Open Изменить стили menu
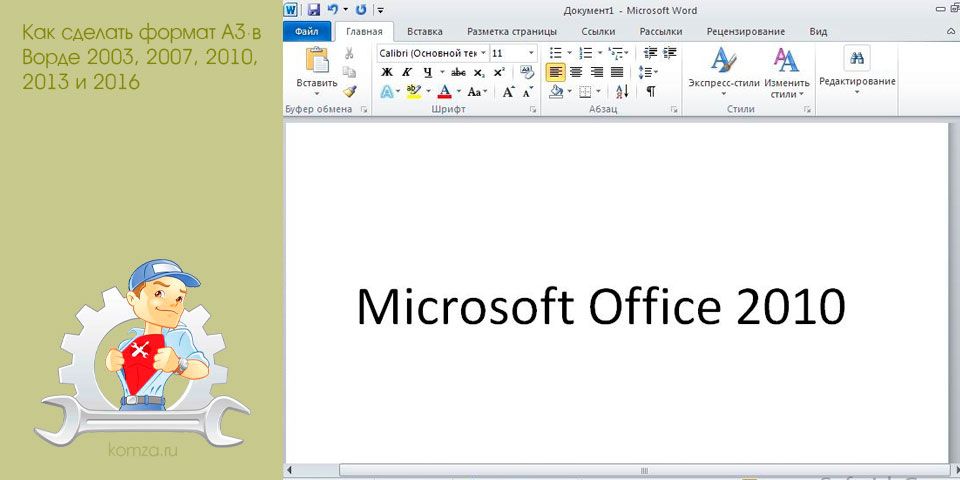The image size is (960, 480). (787, 72)
